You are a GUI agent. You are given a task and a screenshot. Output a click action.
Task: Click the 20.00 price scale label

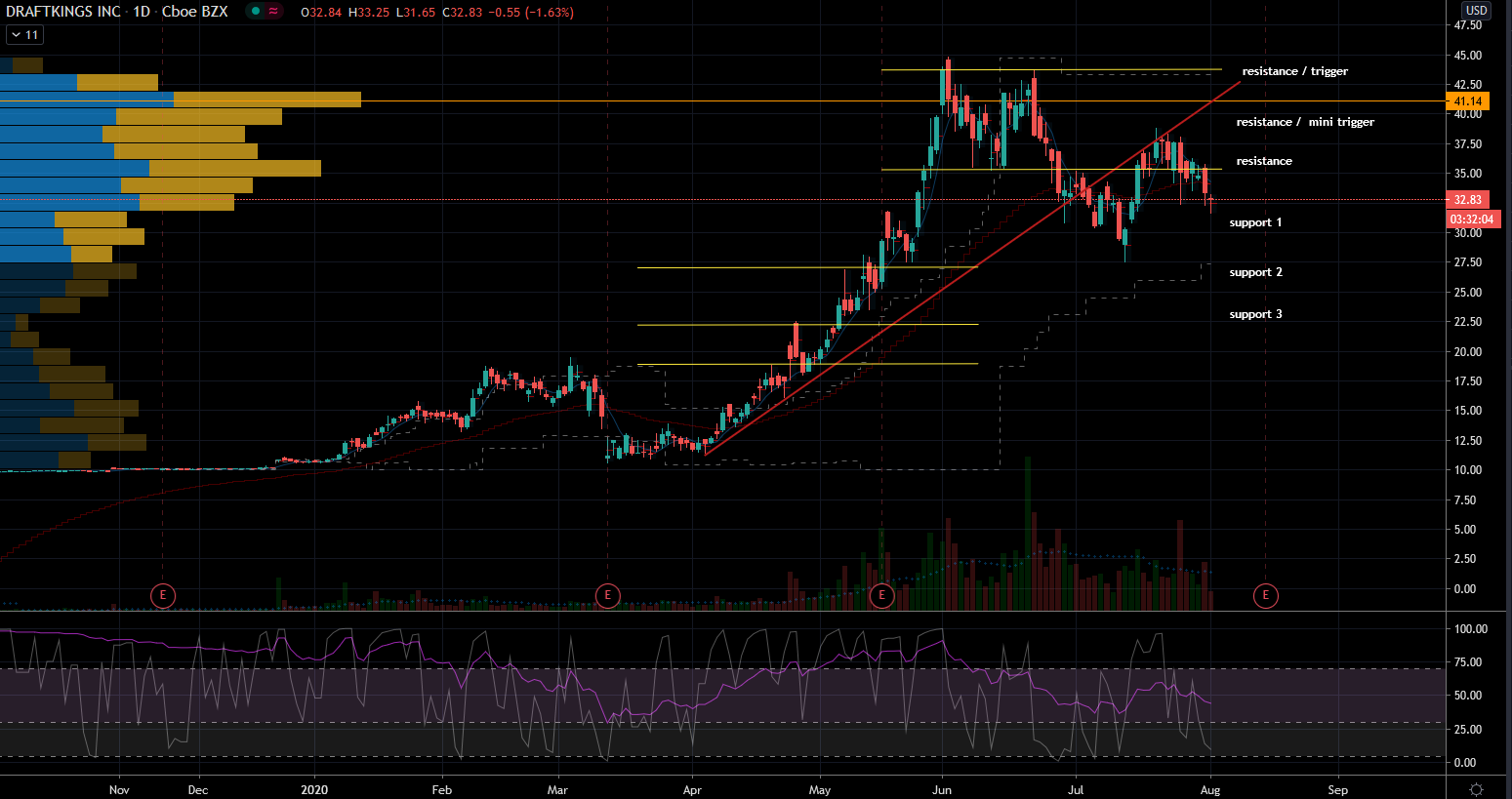(x=1468, y=352)
